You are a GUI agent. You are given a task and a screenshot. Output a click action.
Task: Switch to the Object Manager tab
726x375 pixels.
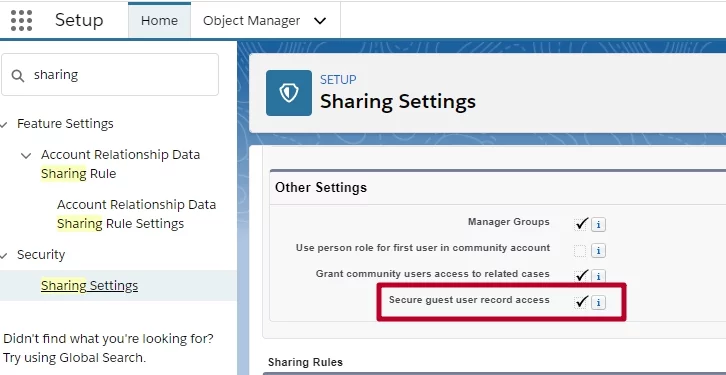[251, 21]
